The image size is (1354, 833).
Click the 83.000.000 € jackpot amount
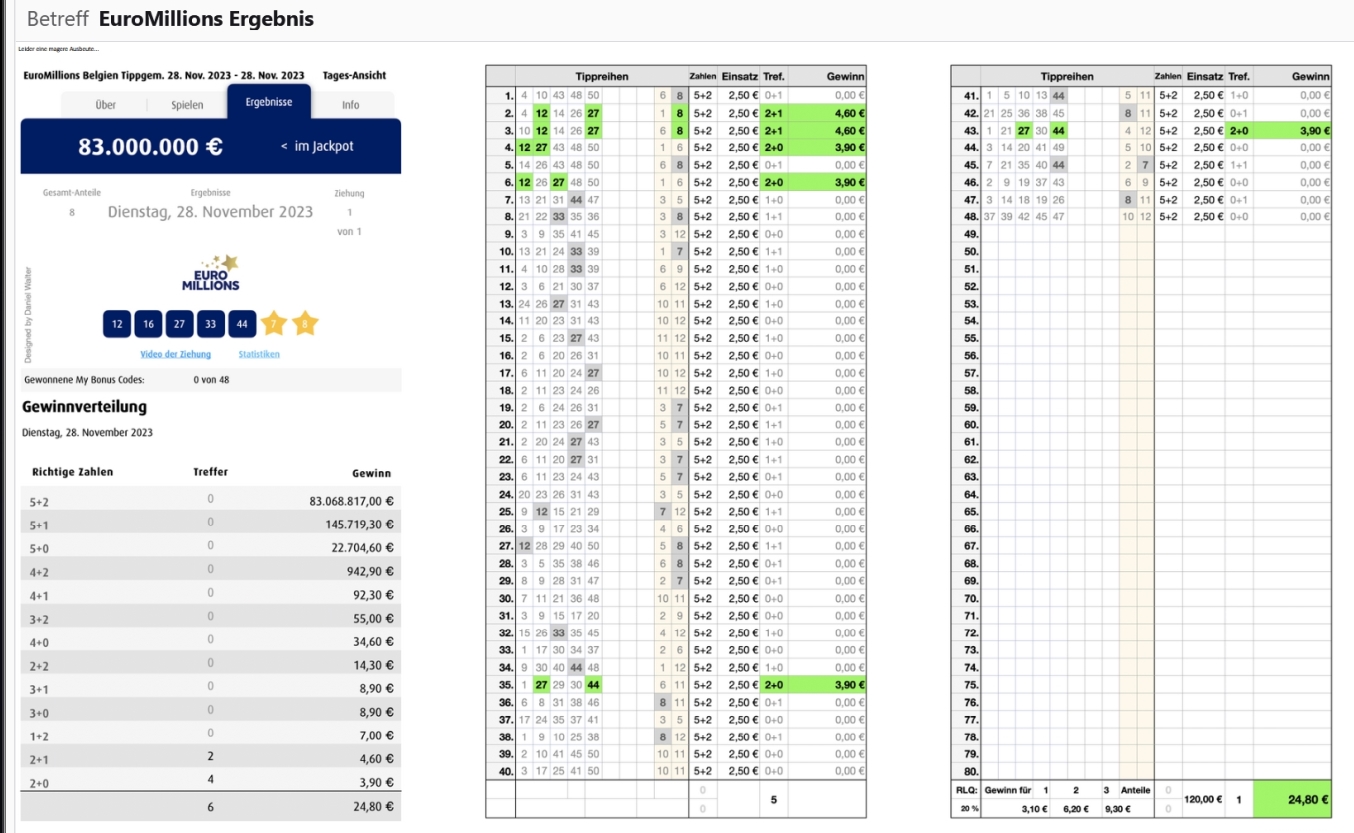tap(151, 146)
